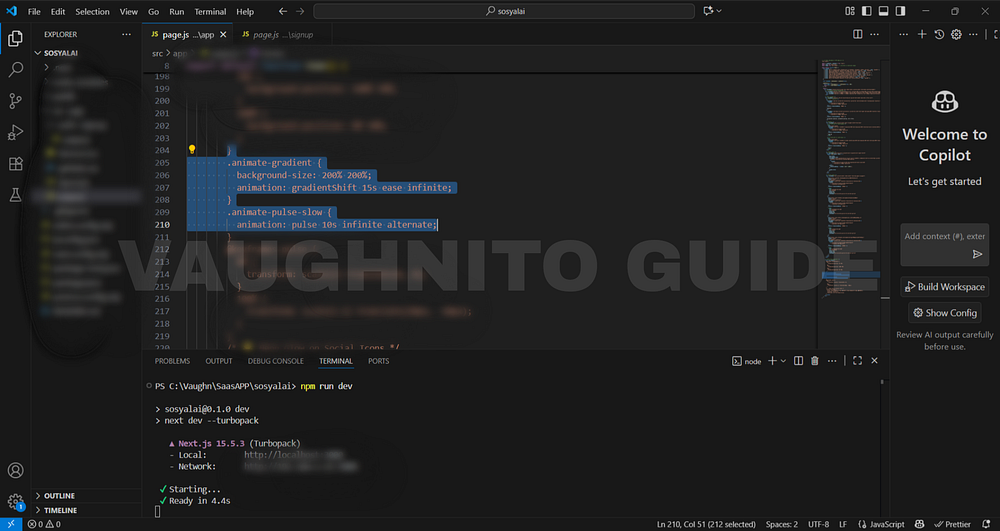
Task: Start a new Copilot chat with plus icon
Action: (922, 34)
